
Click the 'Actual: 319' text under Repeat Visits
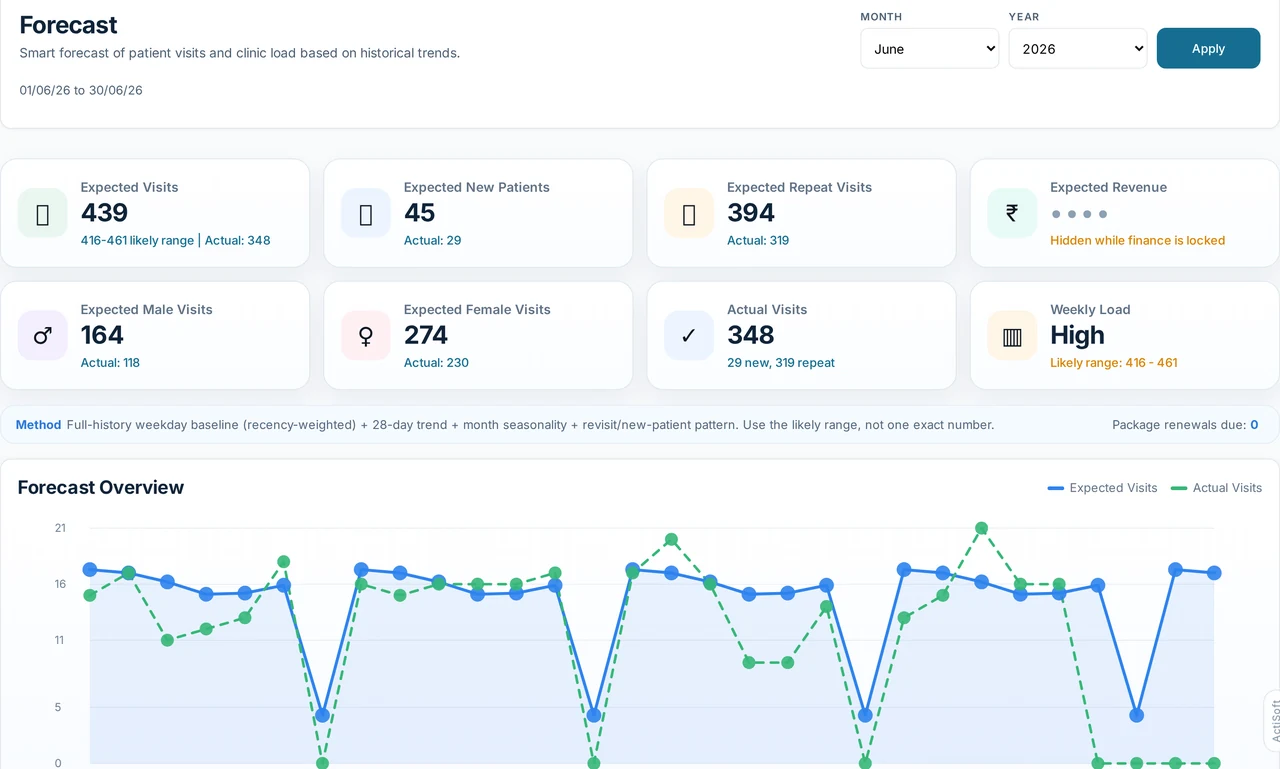758,240
